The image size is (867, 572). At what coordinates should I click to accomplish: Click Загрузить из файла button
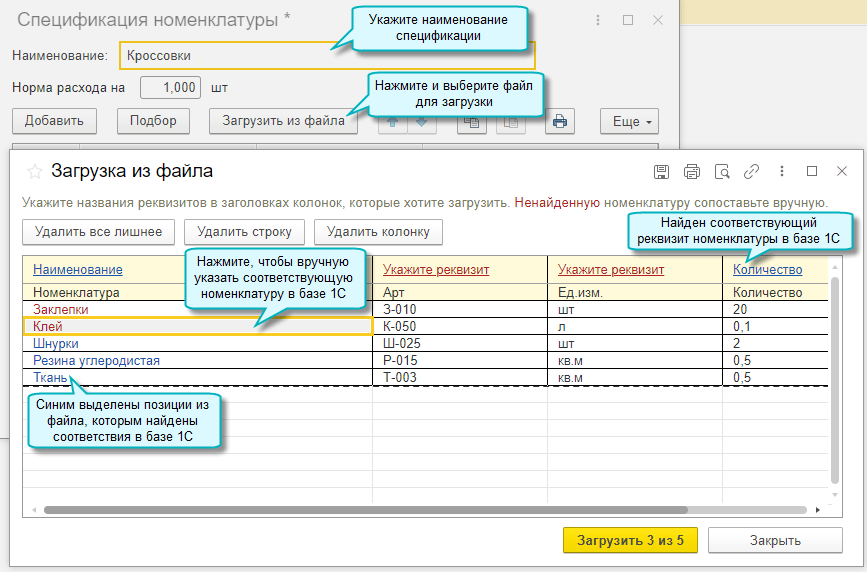click(x=283, y=121)
